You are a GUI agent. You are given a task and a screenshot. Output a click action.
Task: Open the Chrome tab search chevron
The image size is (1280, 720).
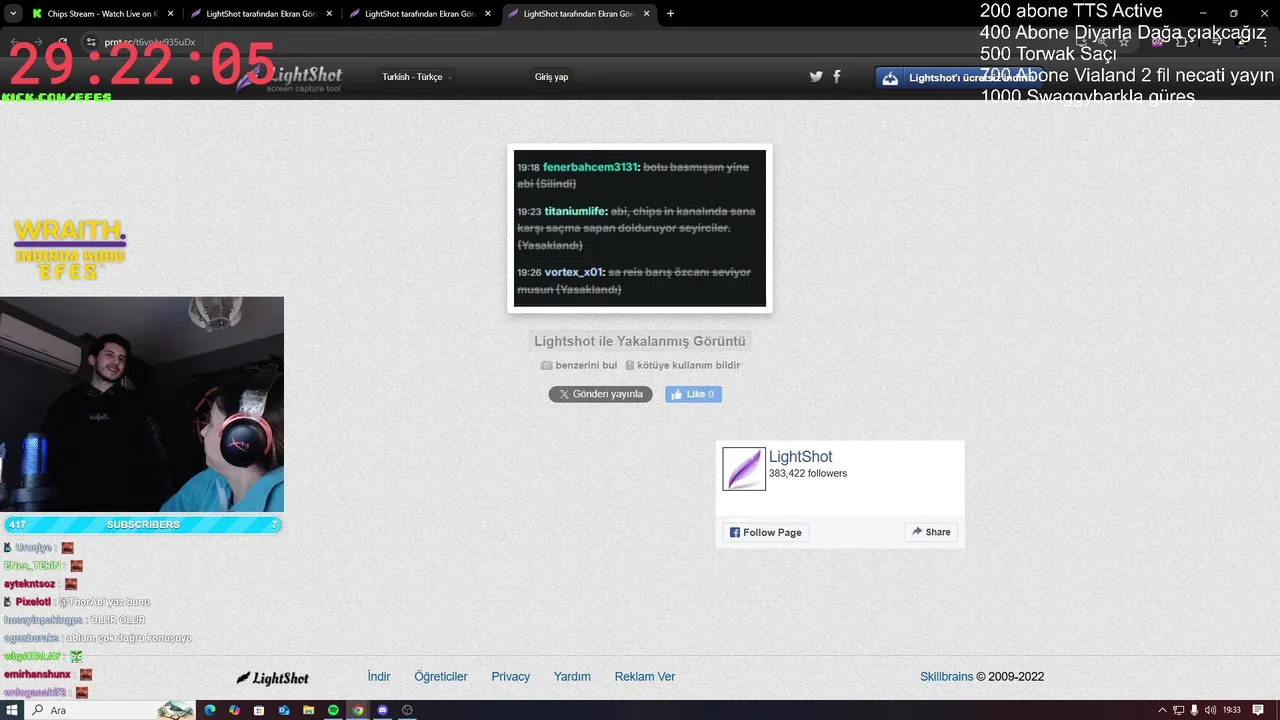click(13, 13)
